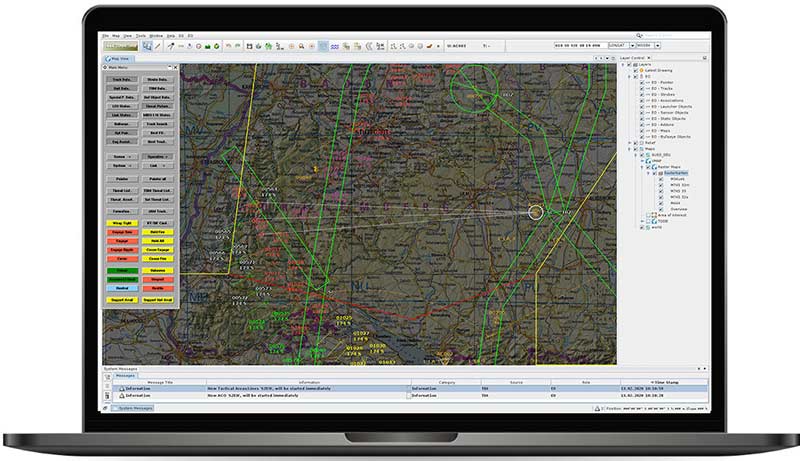This screenshot has height=461, width=800.
Task: Click the grid display toolbar icon
Action: (x=322, y=46)
